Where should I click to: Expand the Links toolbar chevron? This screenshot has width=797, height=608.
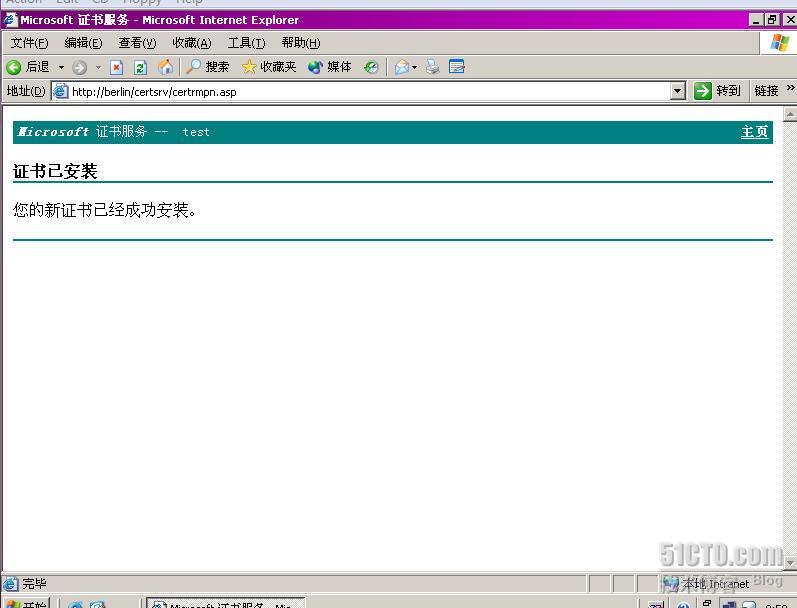click(790, 87)
